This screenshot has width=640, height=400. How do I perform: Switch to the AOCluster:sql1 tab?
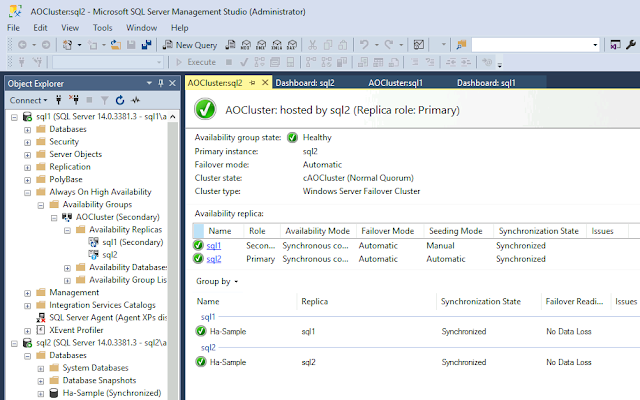pyautogui.click(x=395, y=83)
